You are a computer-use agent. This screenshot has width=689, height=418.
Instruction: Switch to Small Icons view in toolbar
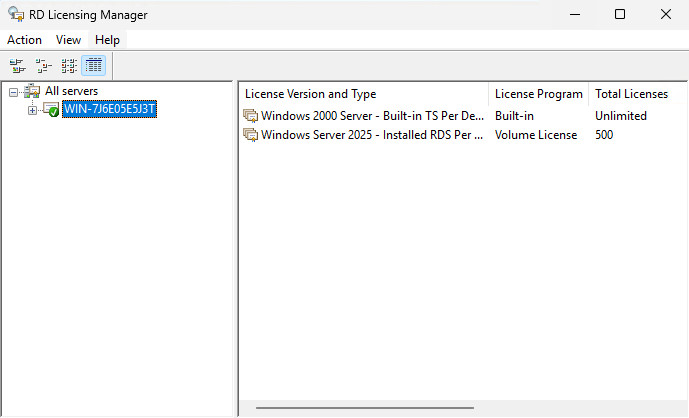(x=43, y=66)
